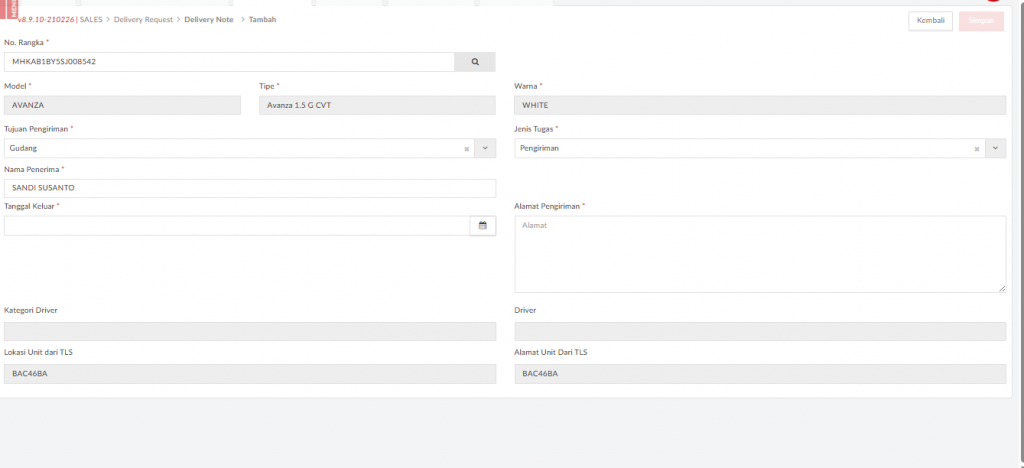This screenshot has width=1024, height=468.
Task: Clear the Pengiriman selection with the x icon
Action: pos(976,149)
